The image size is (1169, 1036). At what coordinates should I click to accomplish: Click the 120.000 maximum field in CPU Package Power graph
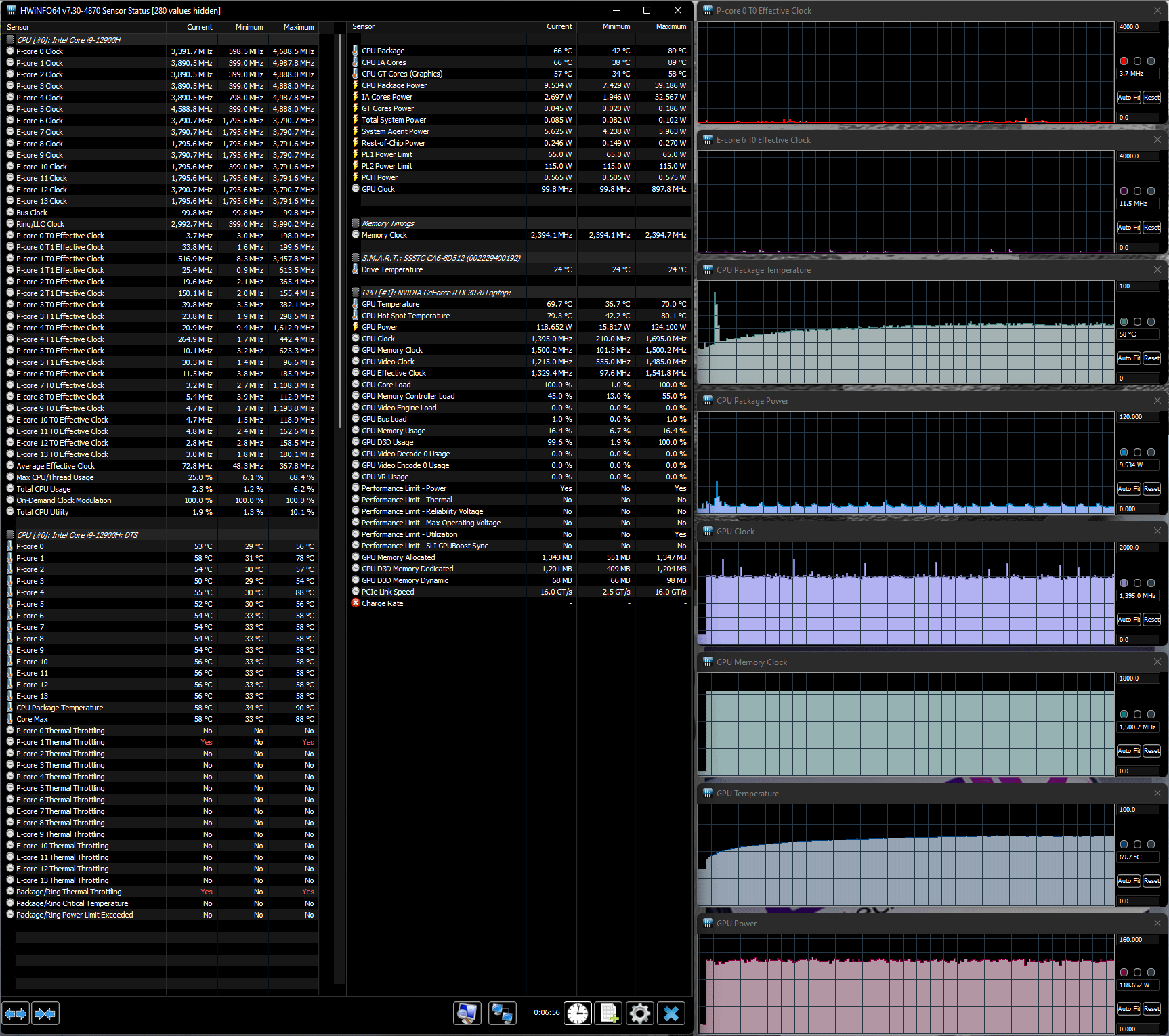(1138, 417)
